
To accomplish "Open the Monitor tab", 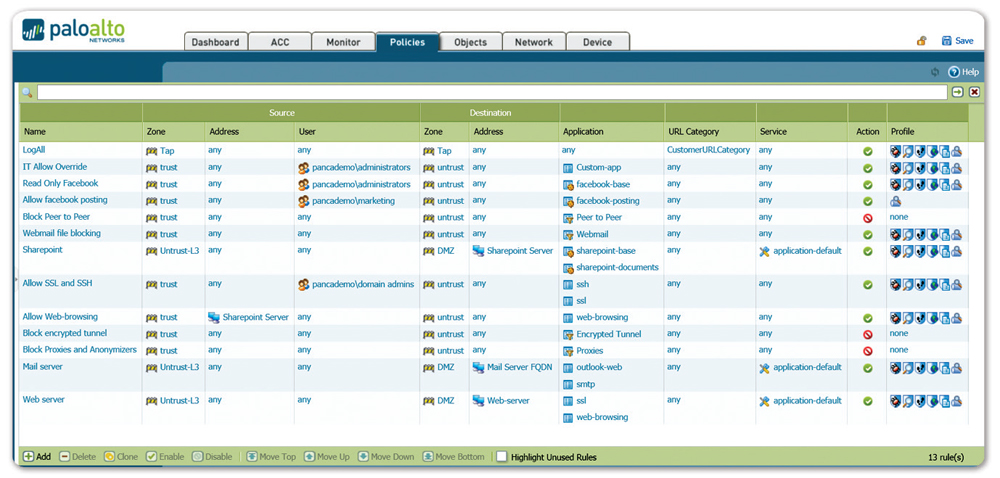I will [343, 42].
